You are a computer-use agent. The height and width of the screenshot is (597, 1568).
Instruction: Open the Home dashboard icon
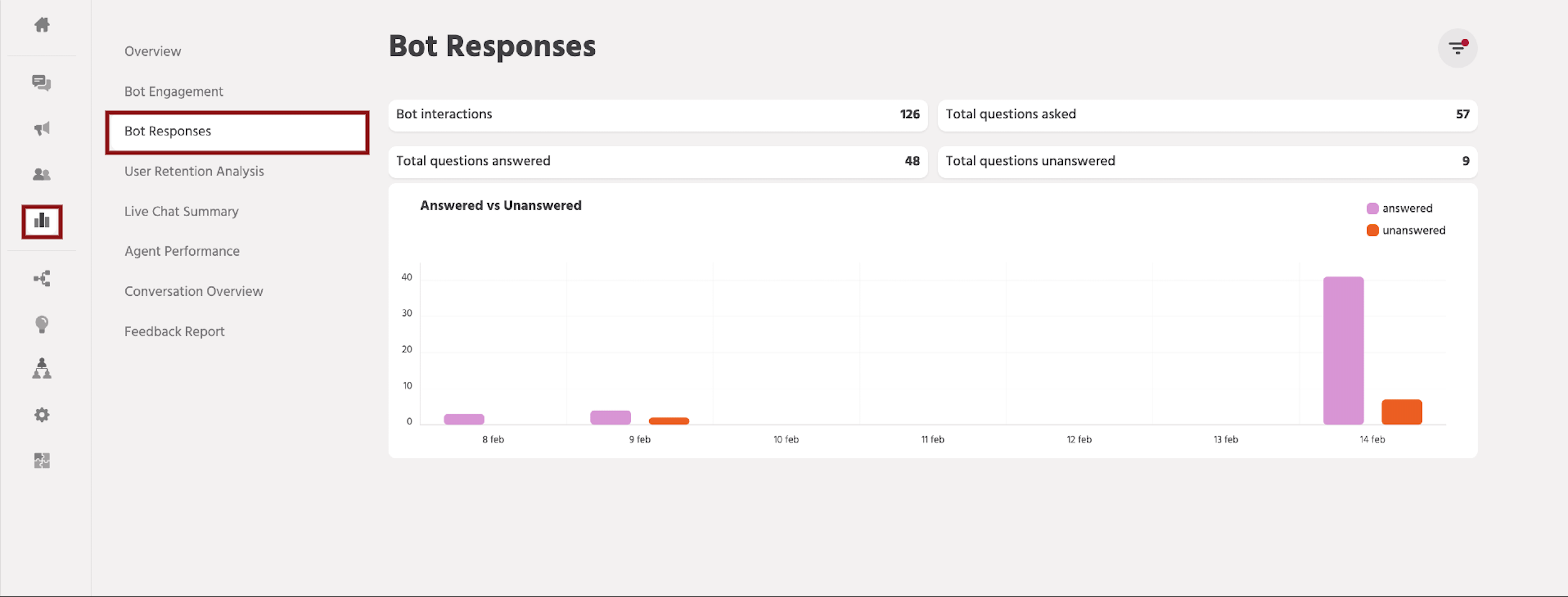(41, 25)
